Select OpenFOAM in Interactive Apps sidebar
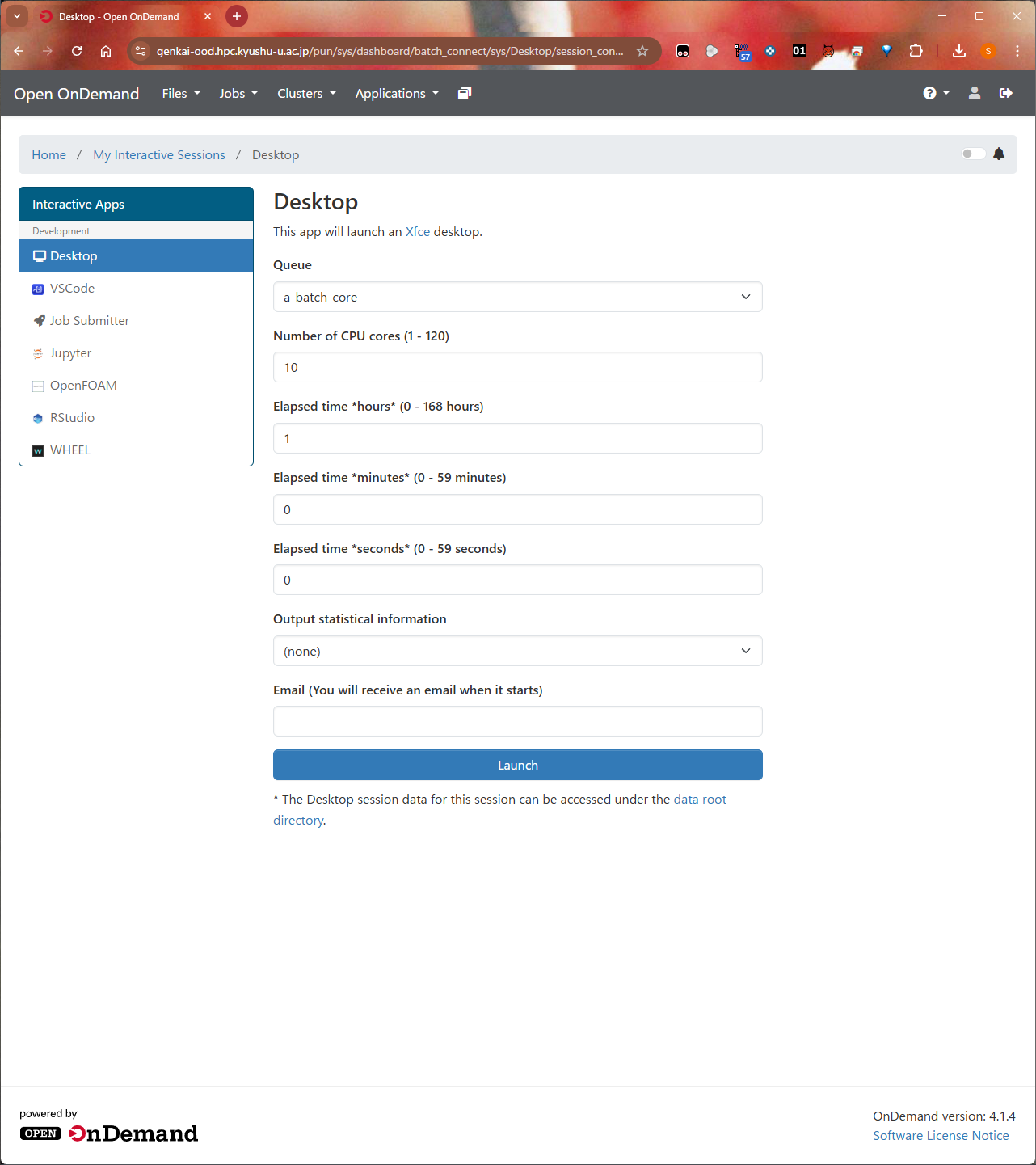The height and width of the screenshot is (1165, 1036). (137, 385)
